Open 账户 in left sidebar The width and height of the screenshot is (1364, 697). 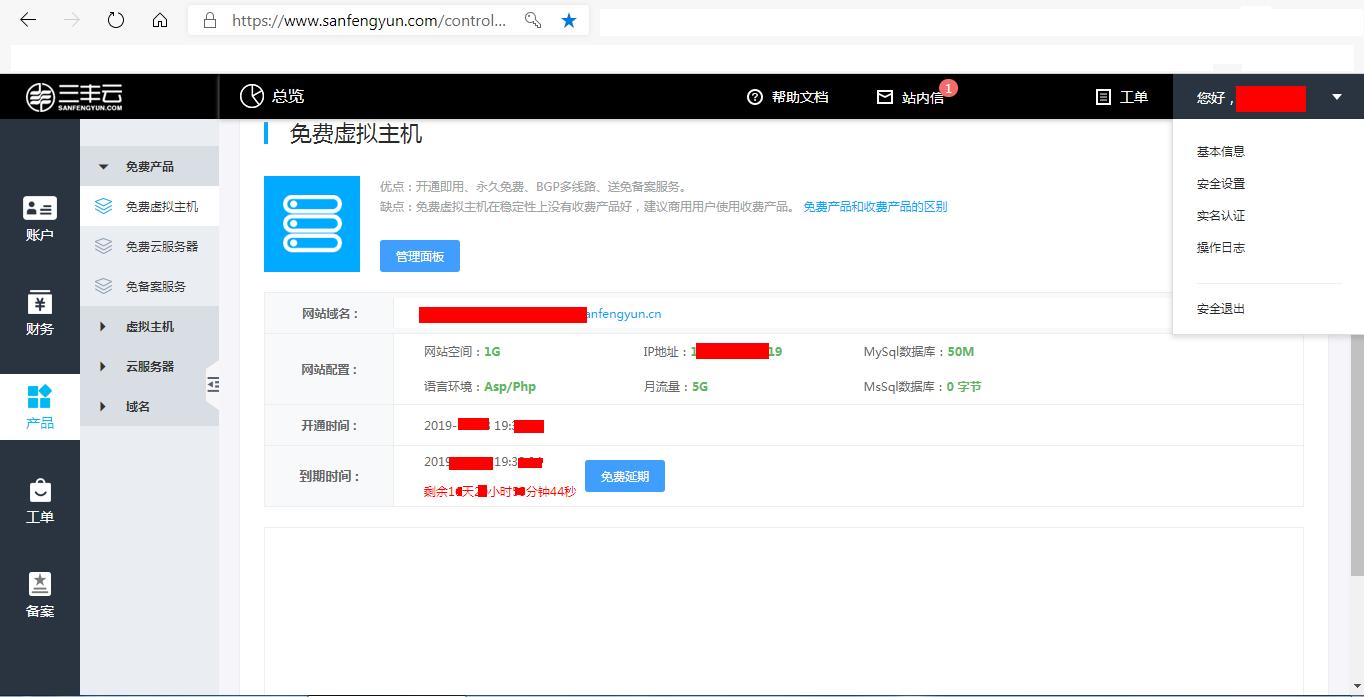point(40,219)
